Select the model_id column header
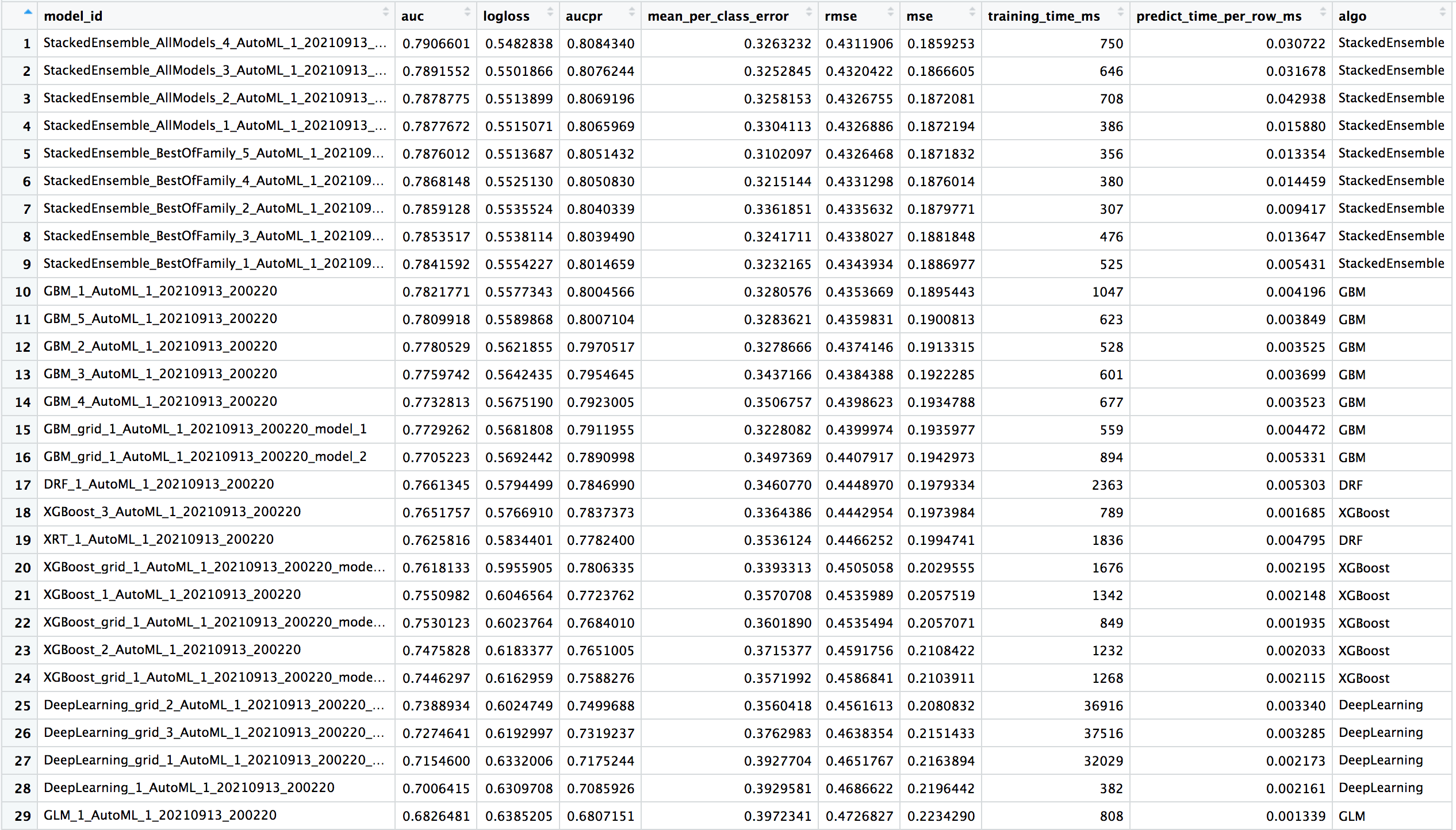Screen dimensions: 1456x830 [73, 16]
